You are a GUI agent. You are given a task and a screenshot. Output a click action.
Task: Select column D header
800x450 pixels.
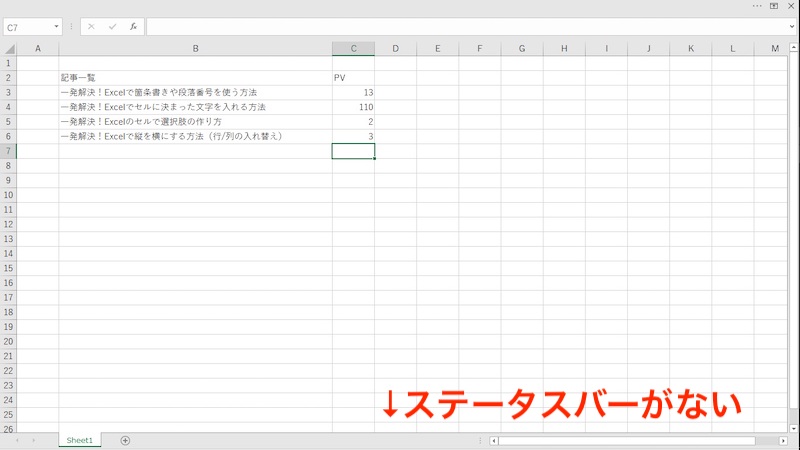coord(395,49)
